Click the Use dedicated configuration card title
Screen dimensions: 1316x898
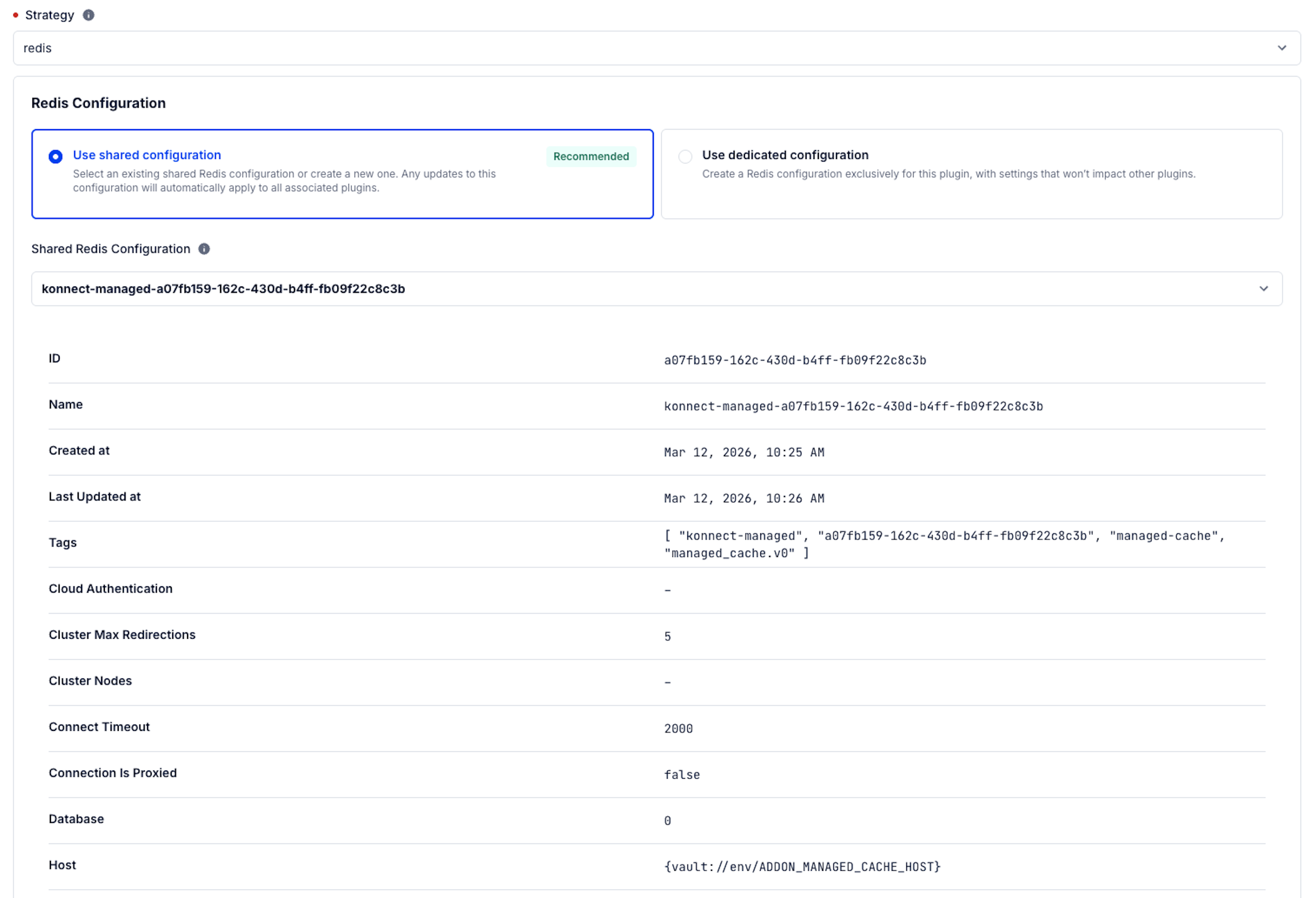pos(785,155)
